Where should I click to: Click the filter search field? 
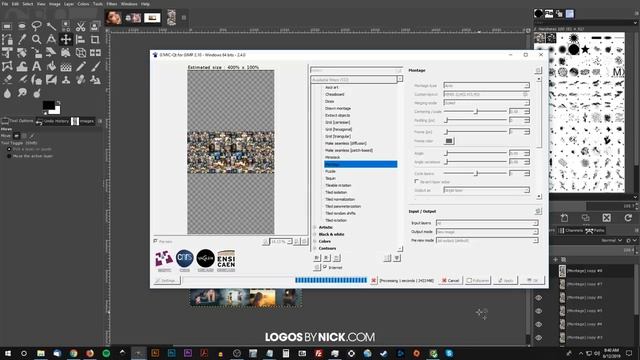click(356, 71)
